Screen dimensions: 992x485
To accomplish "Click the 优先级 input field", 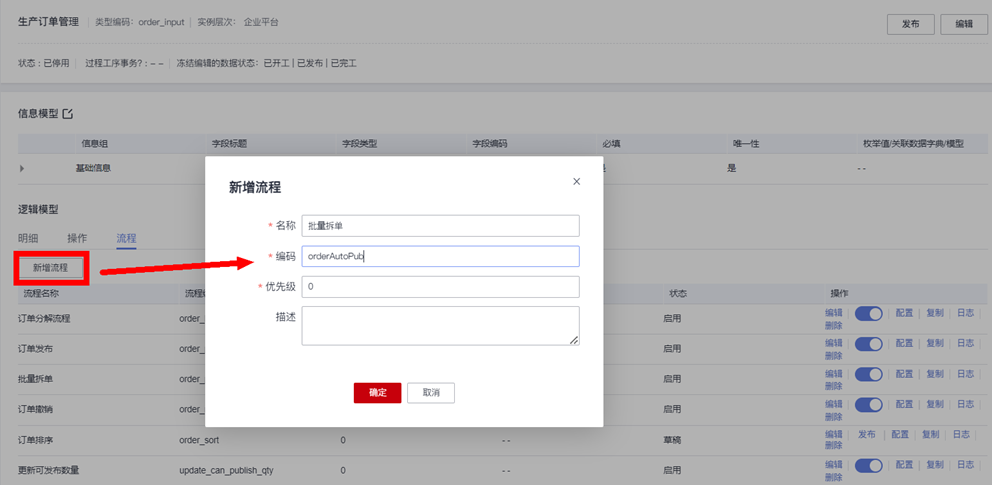I will pos(440,286).
